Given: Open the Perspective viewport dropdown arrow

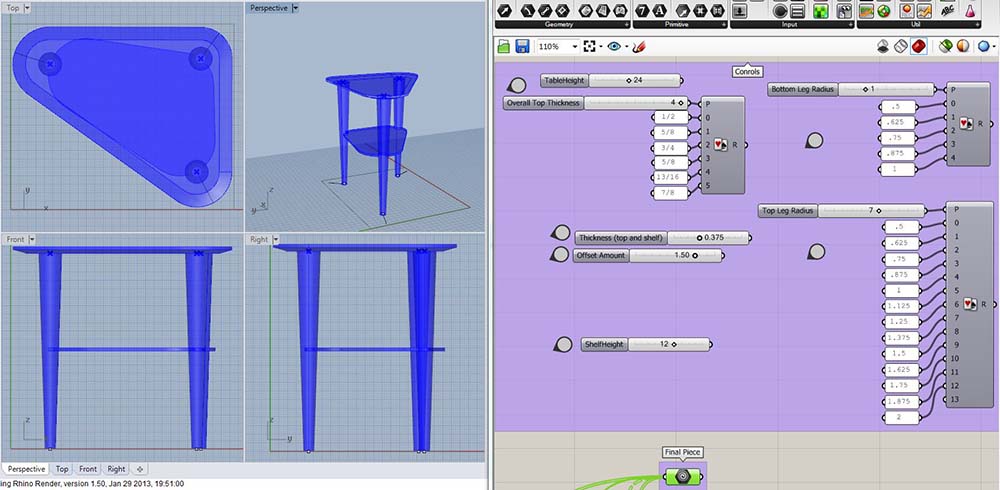Looking at the screenshot, I should click(295, 8).
